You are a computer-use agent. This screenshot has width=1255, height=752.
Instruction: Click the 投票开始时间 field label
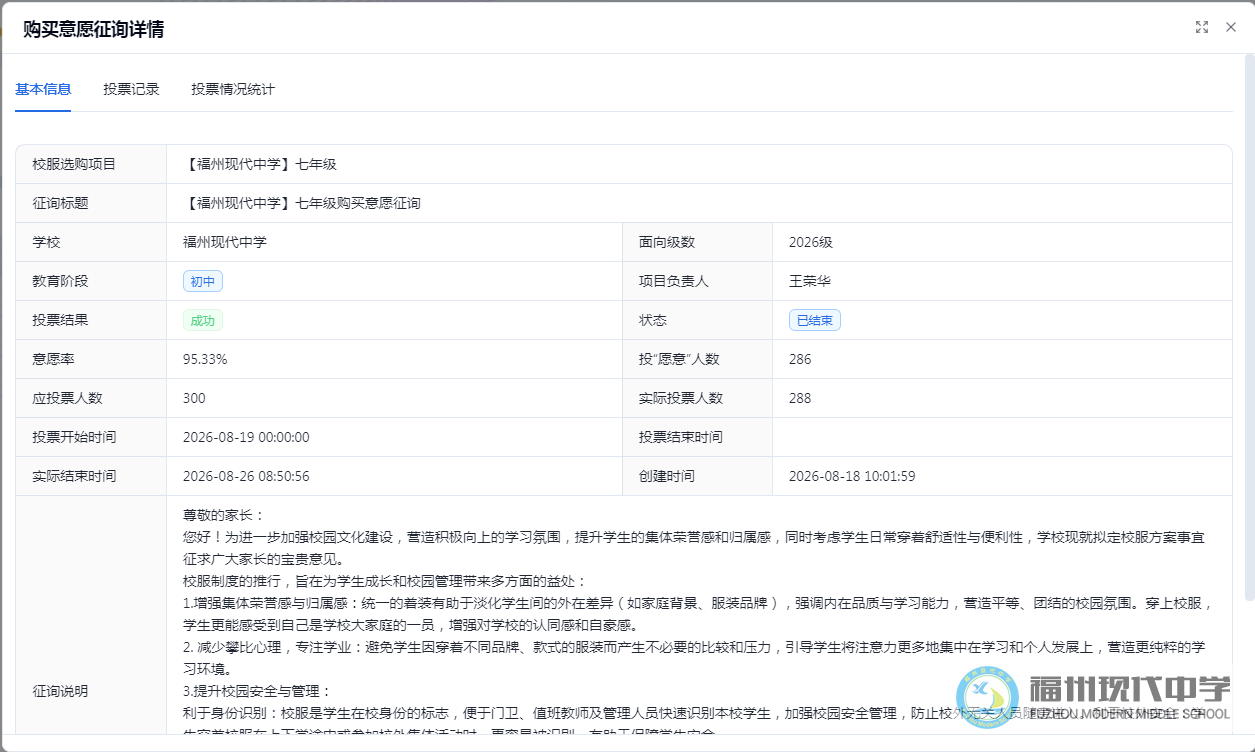74,437
